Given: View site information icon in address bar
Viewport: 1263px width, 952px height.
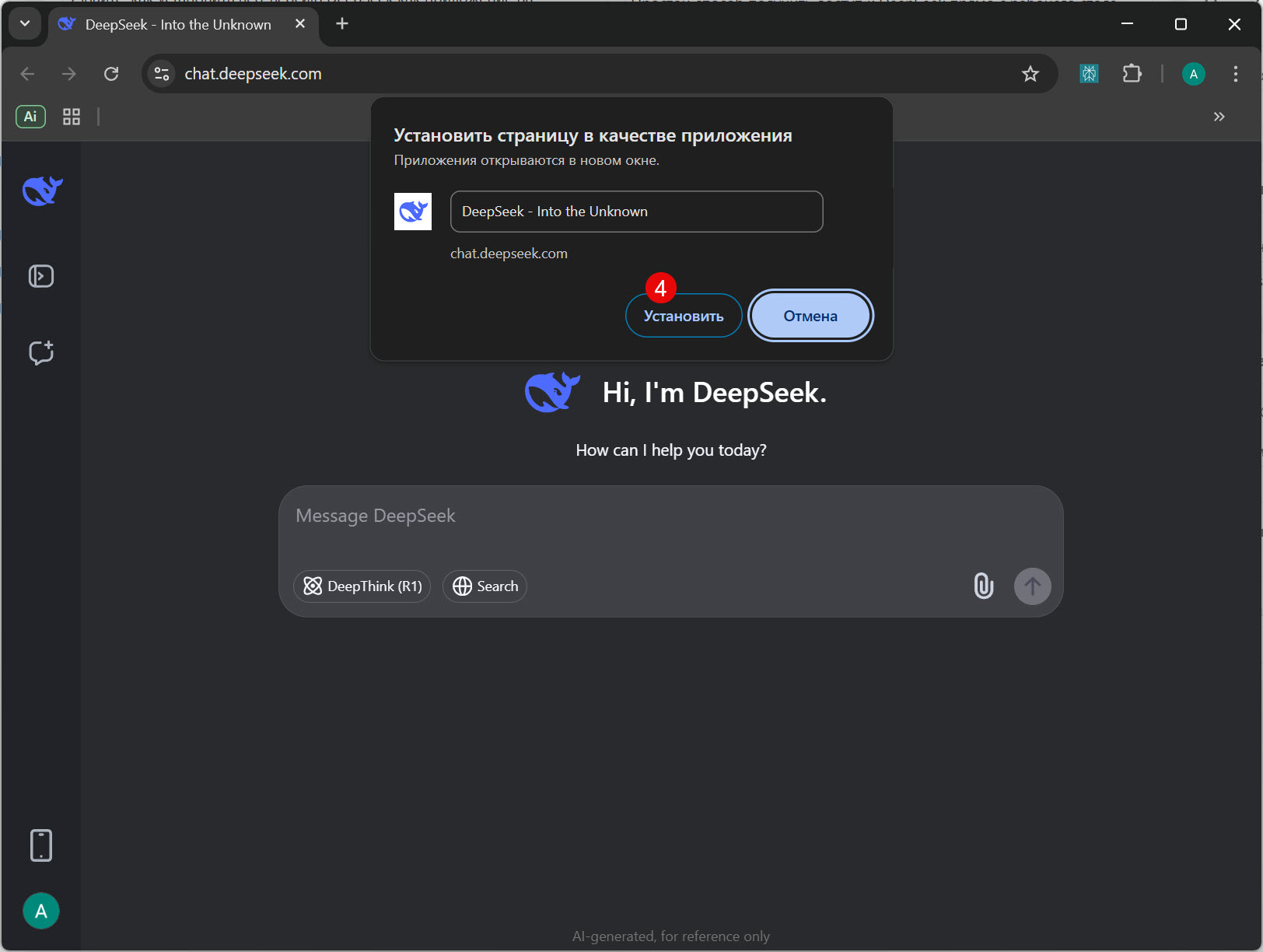Looking at the screenshot, I should point(162,74).
